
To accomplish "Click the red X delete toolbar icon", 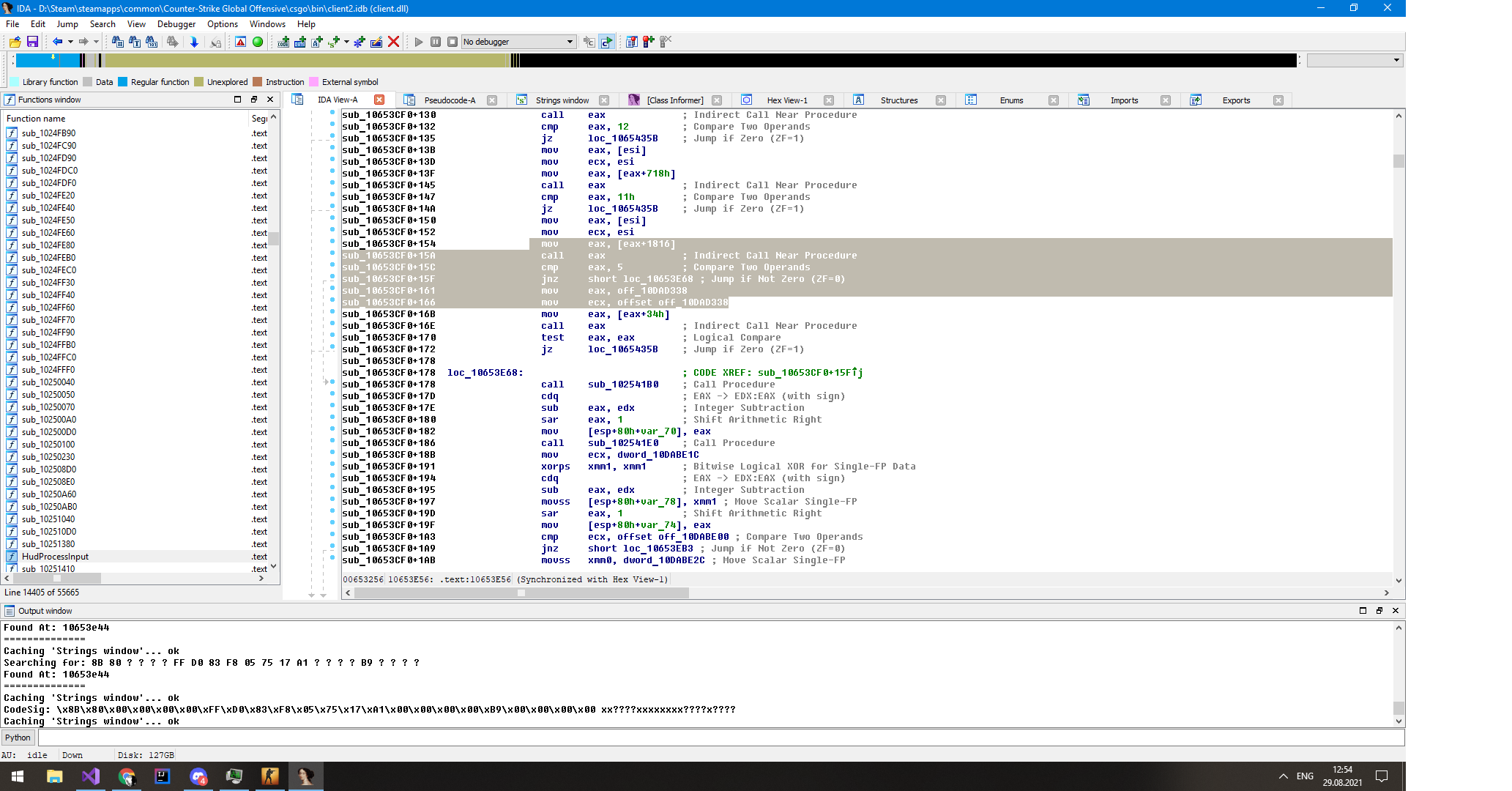I will click(393, 42).
